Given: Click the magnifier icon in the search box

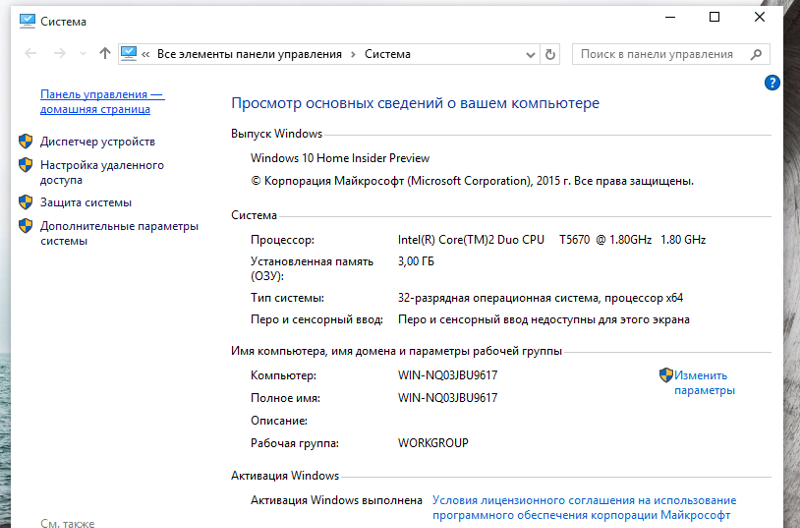Looking at the screenshot, I should click(x=754, y=54).
